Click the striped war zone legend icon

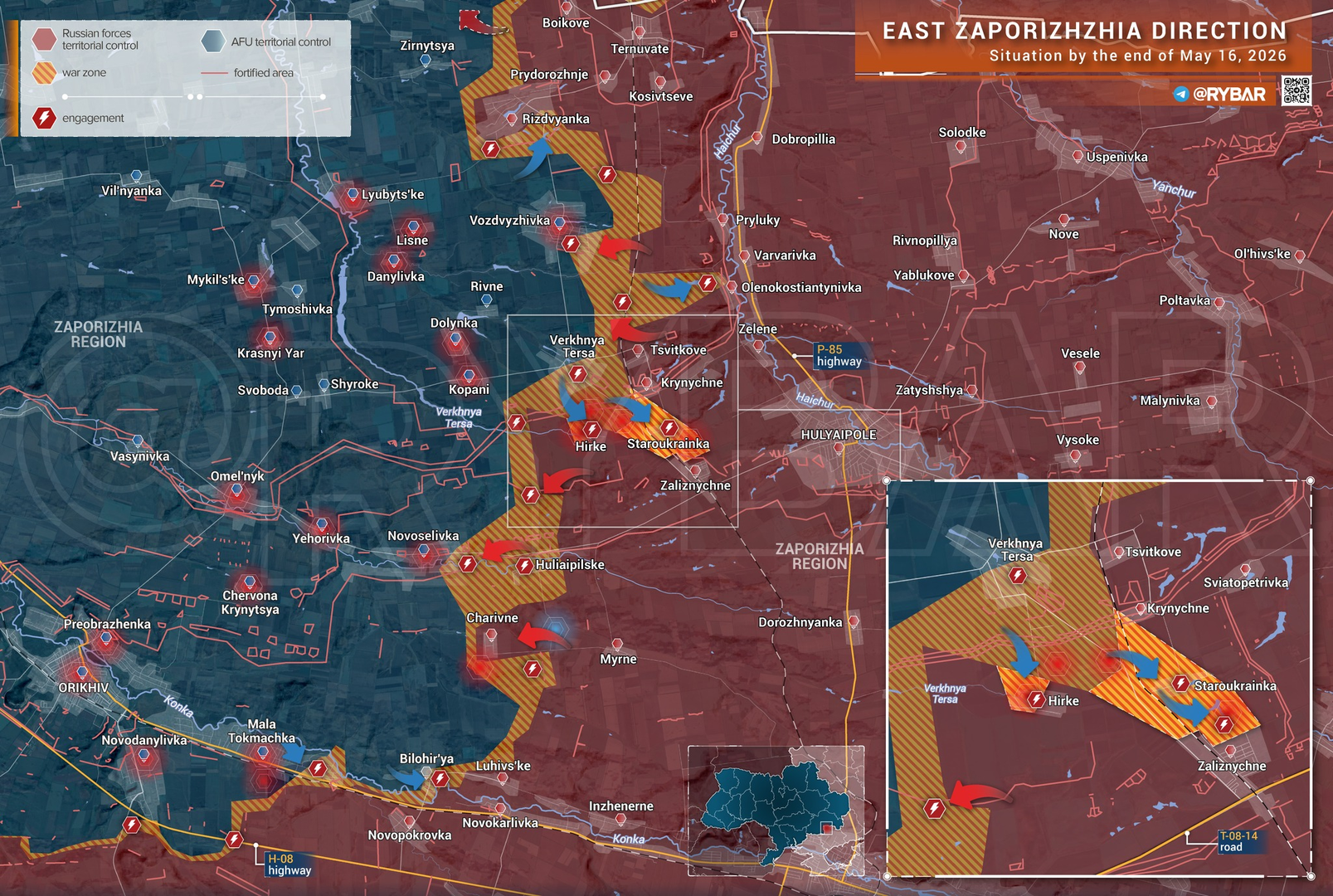point(44,73)
